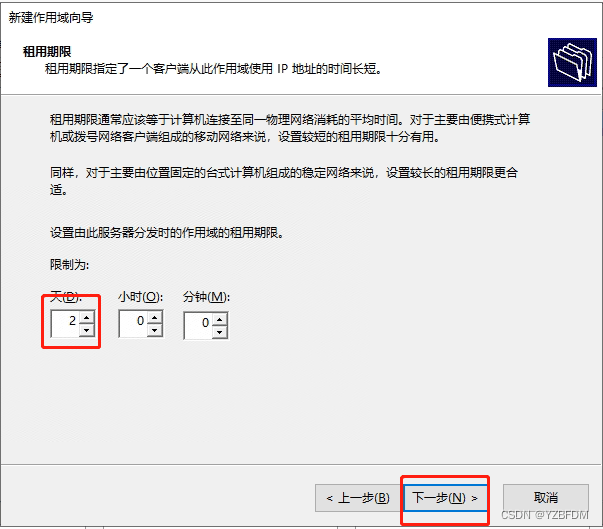Focus the 分钟(M) minutes input field
603x529 pixels.
click(198, 326)
